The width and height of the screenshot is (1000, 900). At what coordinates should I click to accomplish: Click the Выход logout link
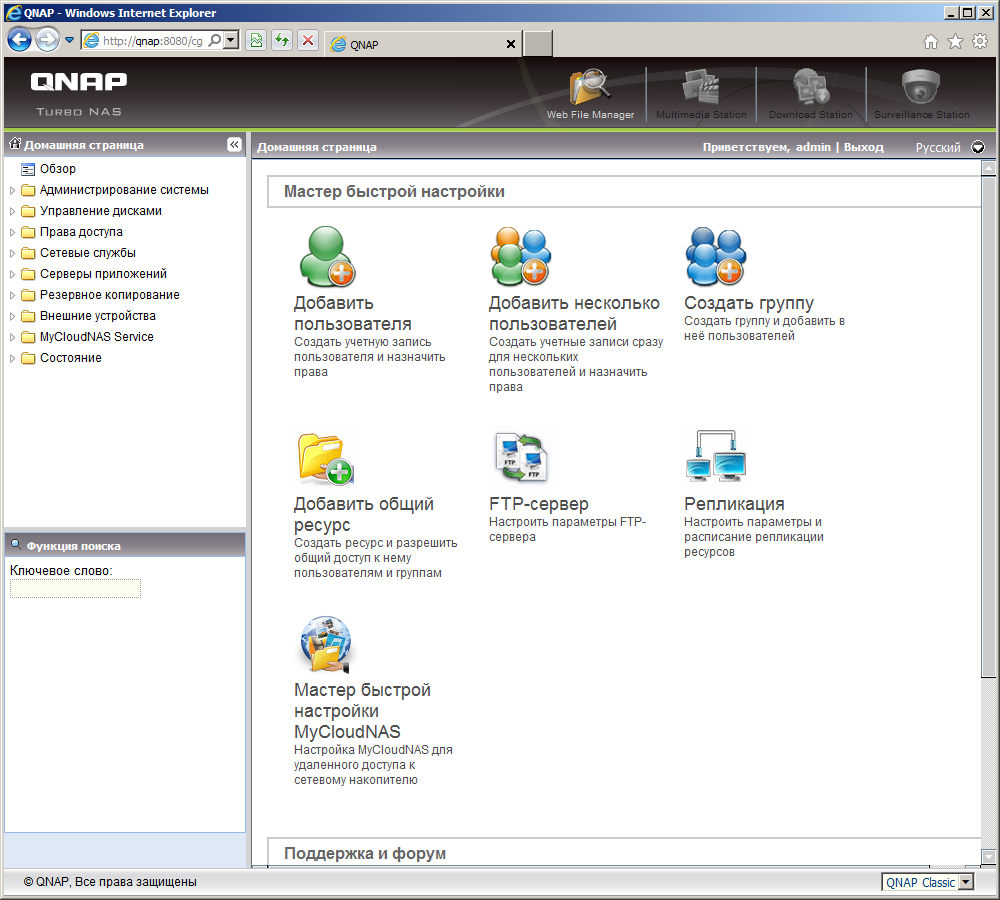pyautogui.click(x=864, y=147)
